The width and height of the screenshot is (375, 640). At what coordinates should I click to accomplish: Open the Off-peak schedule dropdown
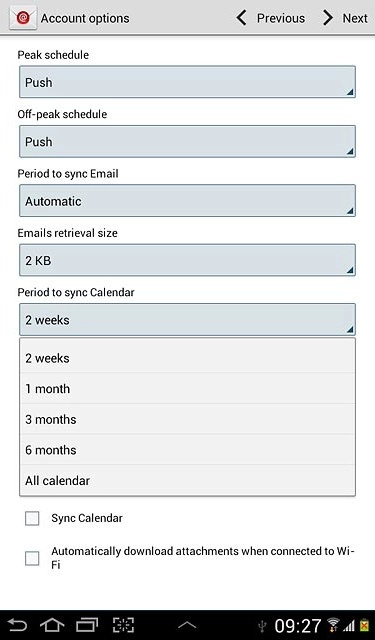click(187, 142)
